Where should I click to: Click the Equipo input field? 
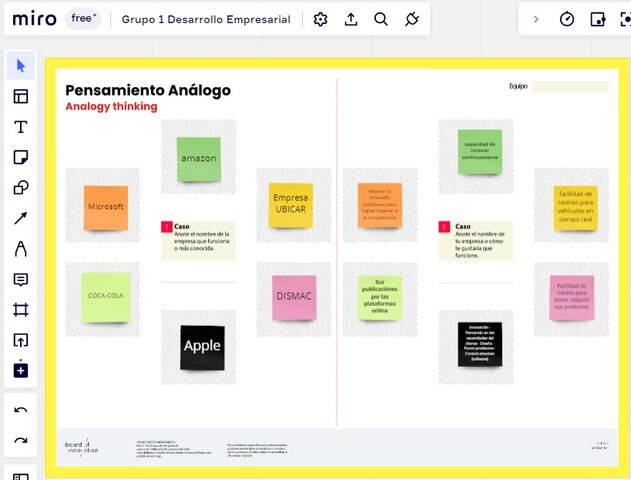pyautogui.click(x=570, y=87)
